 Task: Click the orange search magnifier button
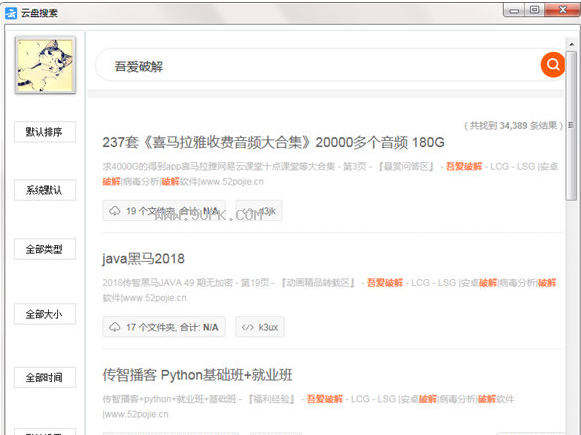(552, 64)
